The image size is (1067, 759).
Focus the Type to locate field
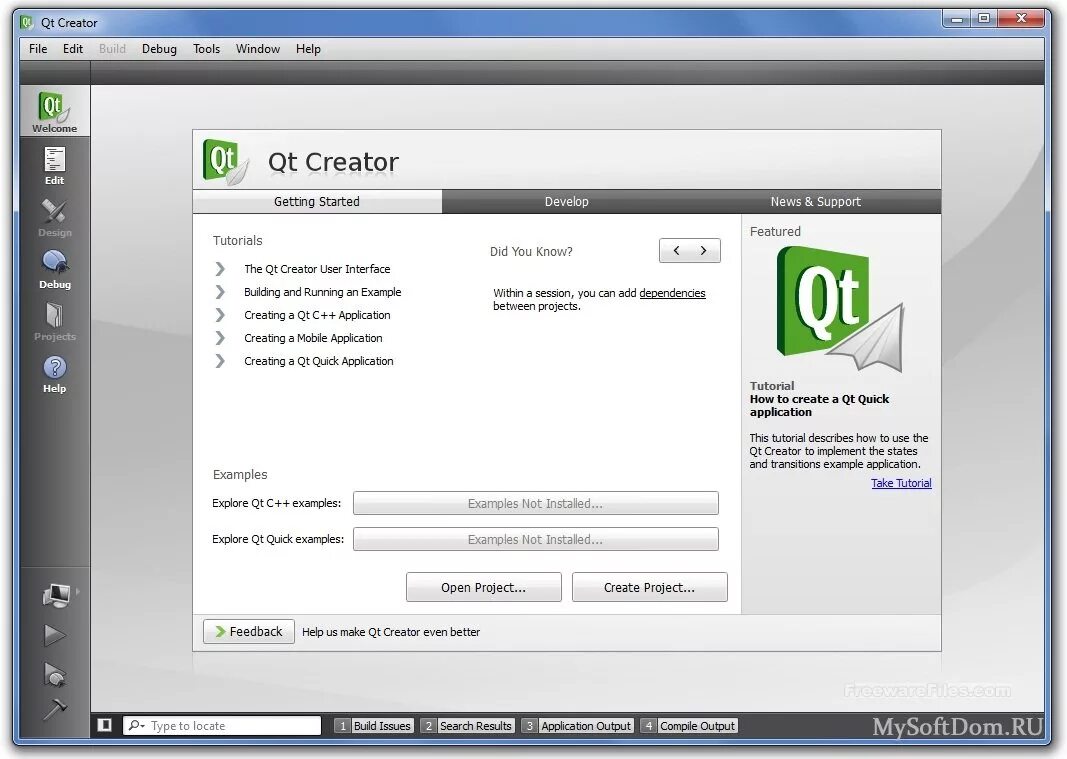click(x=222, y=726)
